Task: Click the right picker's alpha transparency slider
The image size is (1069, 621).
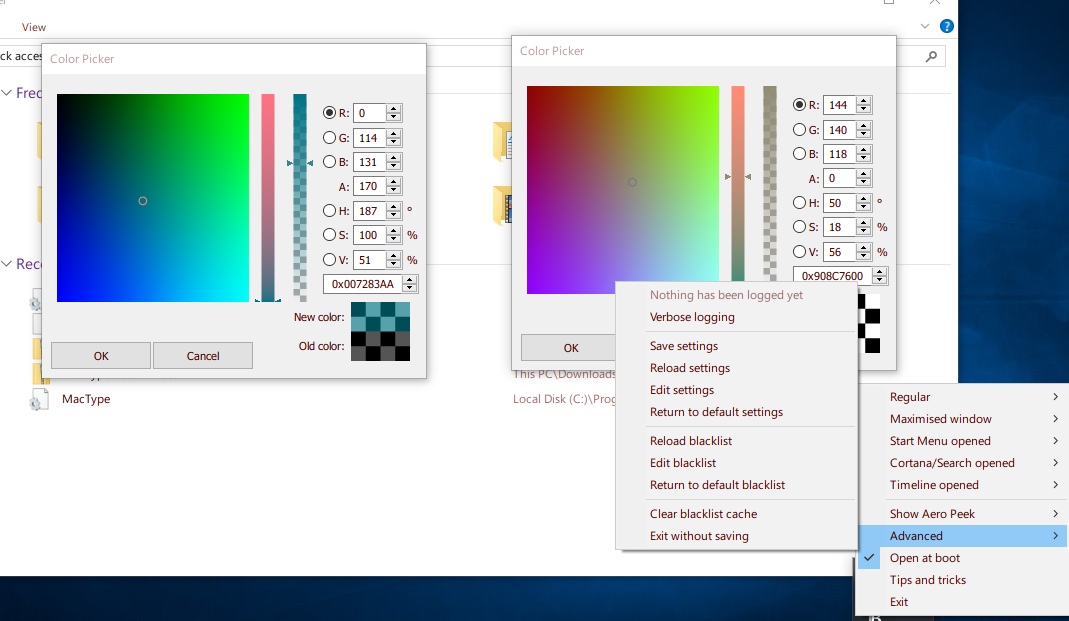Action: (770, 183)
